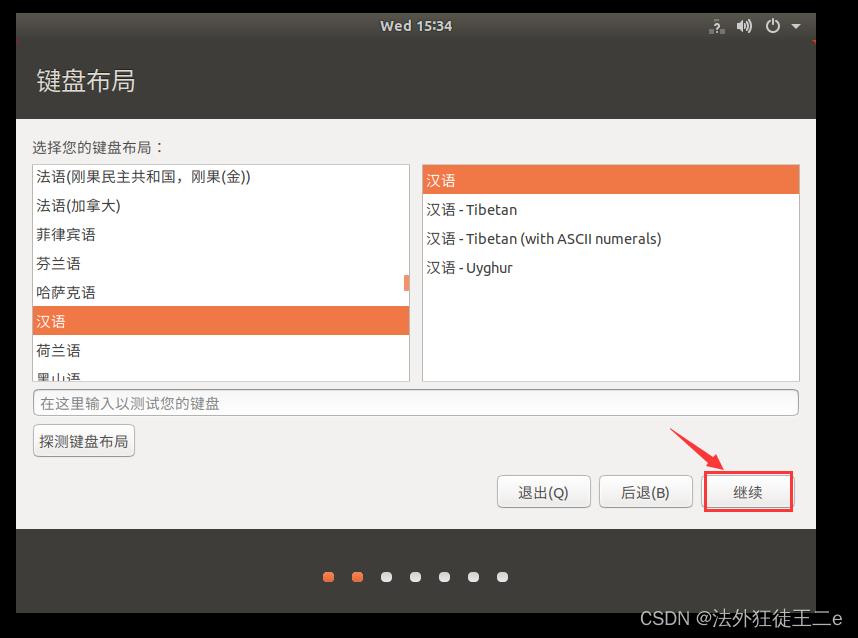Screen dimensions: 858x638
Task: Click the power icon in the top bar
Action: (772, 26)
